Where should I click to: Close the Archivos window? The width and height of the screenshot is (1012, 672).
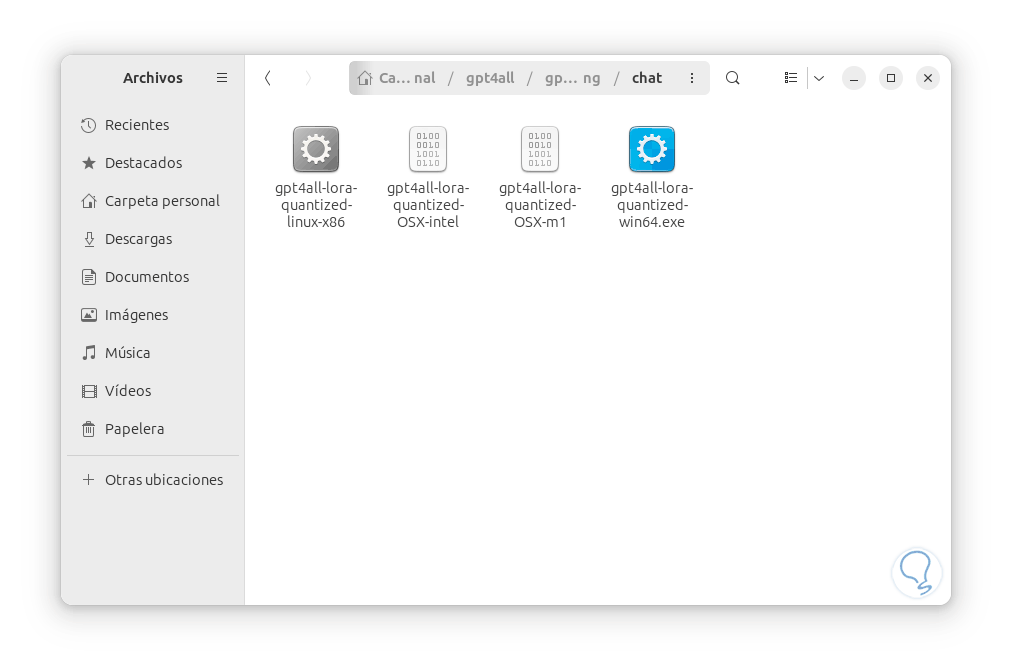[x=927, y=78]
